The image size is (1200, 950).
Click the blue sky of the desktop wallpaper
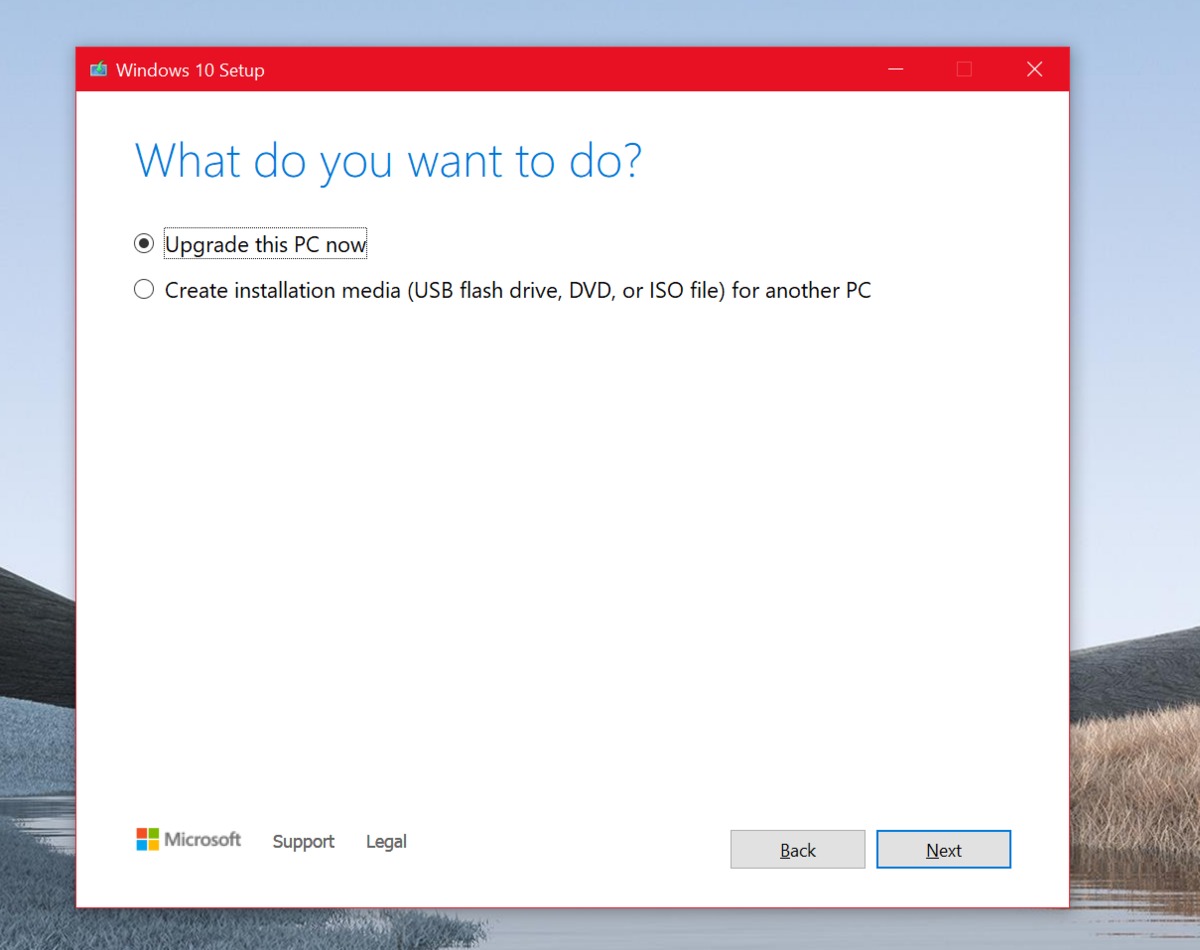(600, 20)
